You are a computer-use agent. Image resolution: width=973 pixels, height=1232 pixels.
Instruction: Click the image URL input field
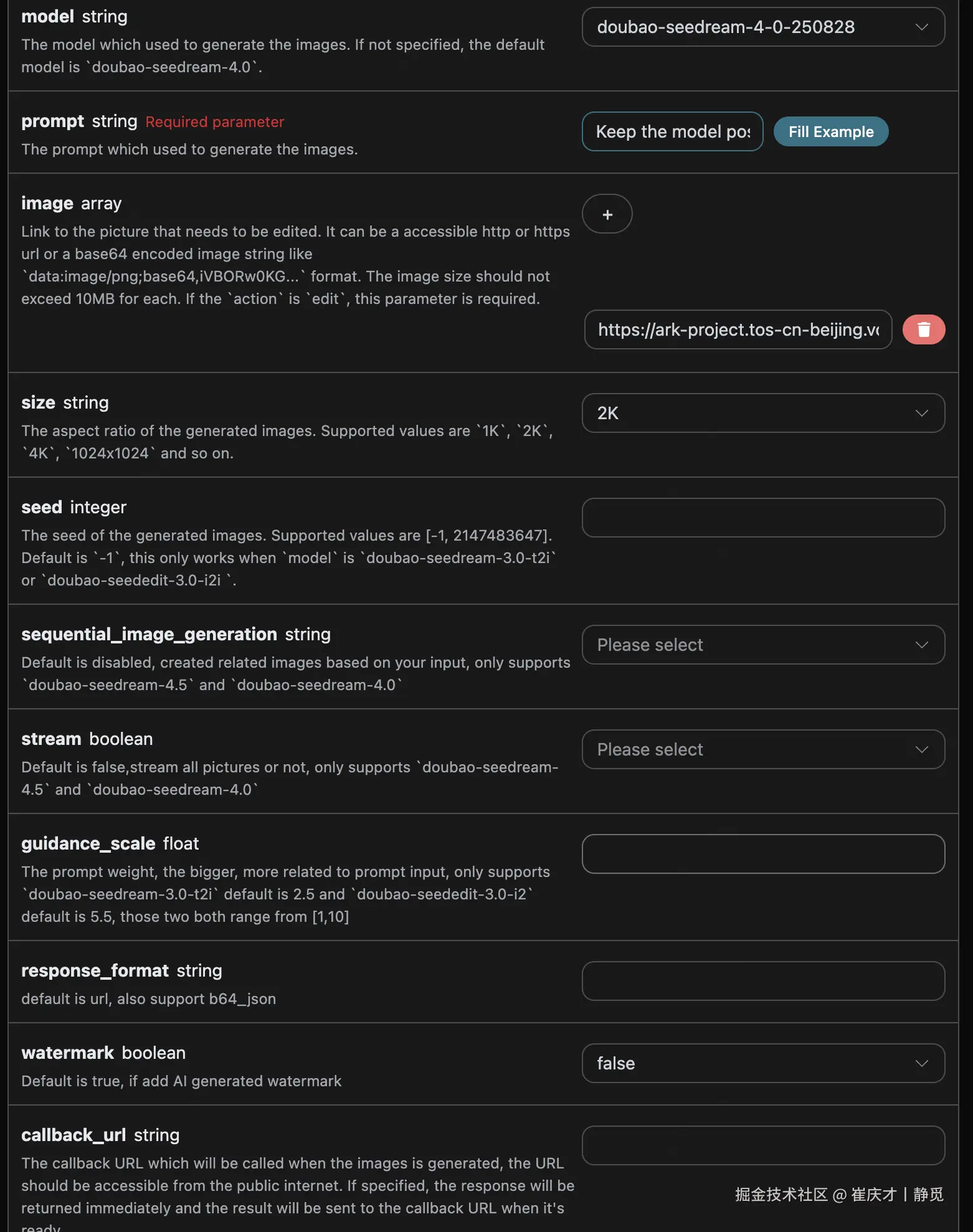738,329
